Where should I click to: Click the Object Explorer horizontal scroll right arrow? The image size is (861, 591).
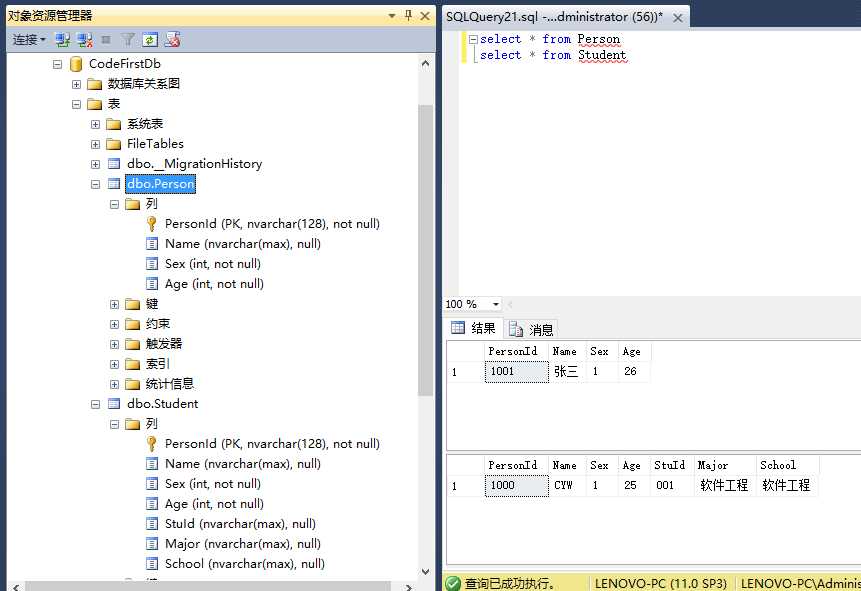click(408, 587)
